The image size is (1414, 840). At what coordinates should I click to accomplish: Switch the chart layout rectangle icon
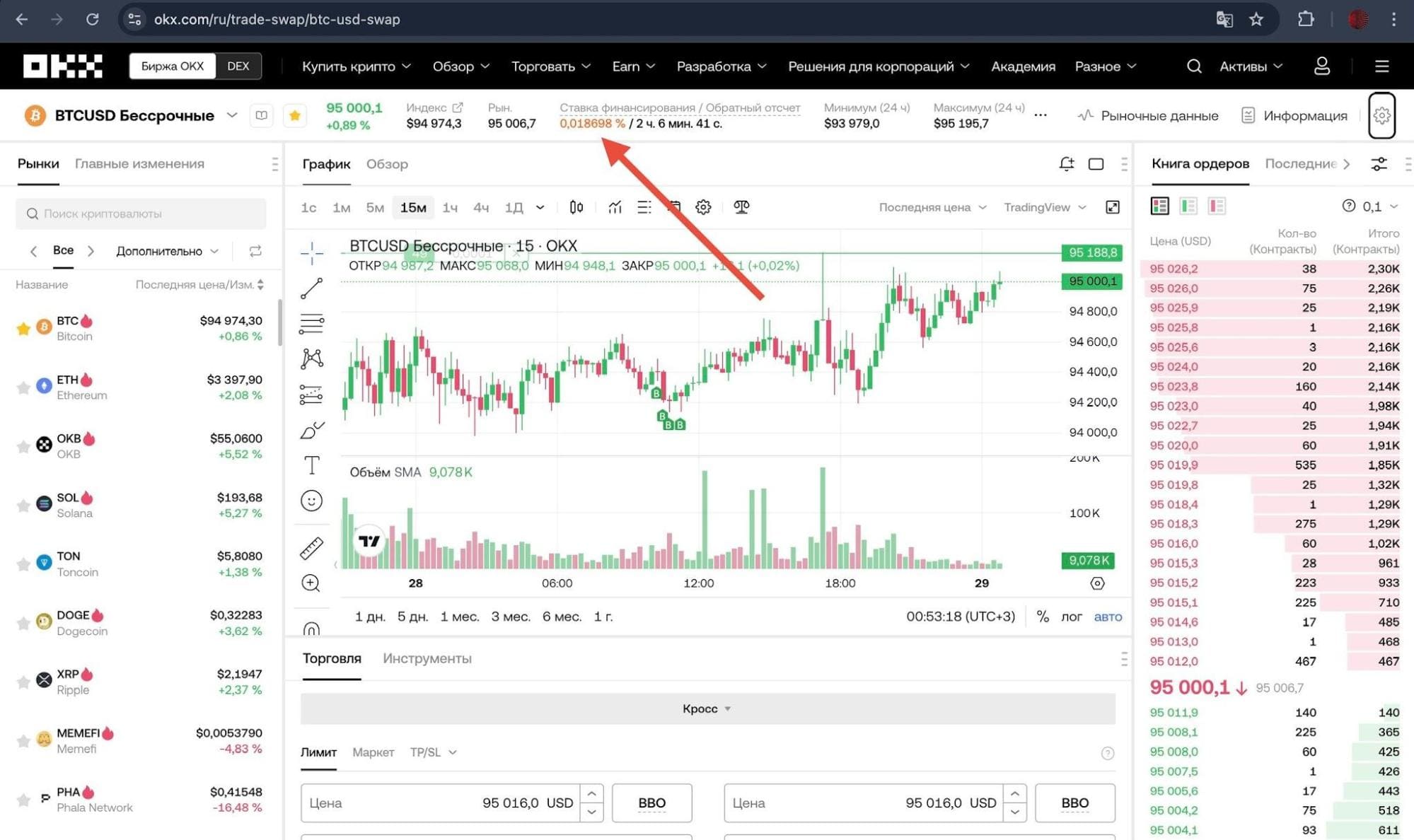pos(1096,164)
